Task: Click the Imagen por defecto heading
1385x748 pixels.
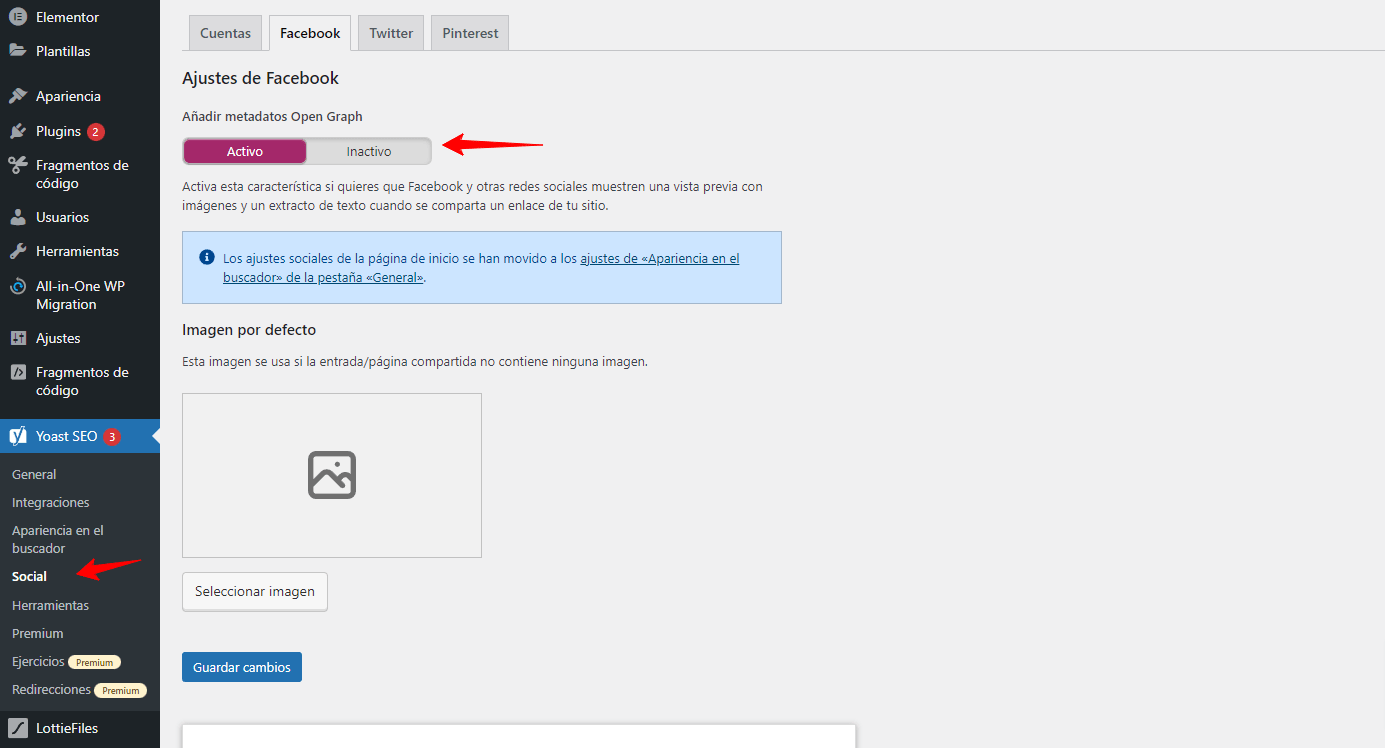Action: point(249,330)
